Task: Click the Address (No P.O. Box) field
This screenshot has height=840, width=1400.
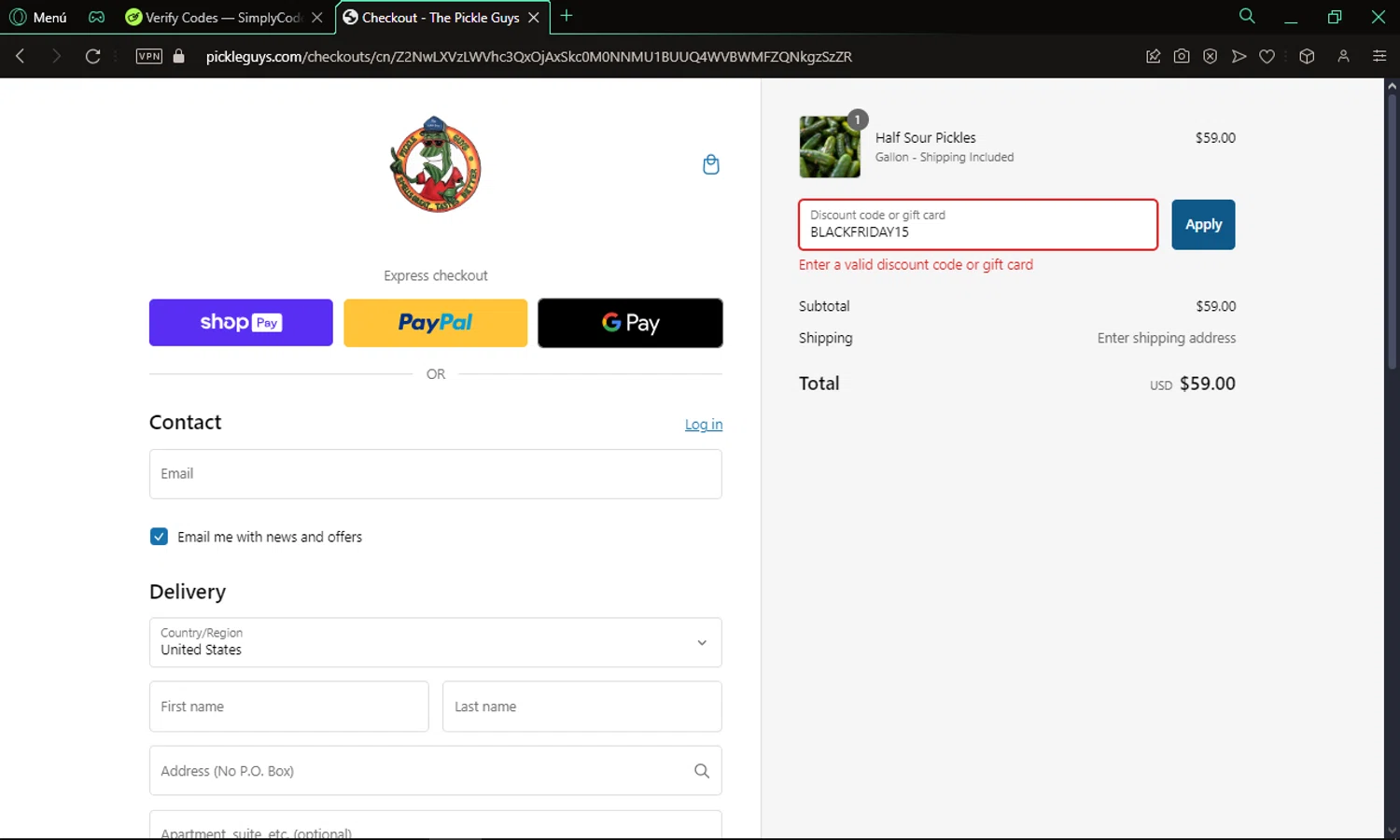Action: tap(436, 771)
